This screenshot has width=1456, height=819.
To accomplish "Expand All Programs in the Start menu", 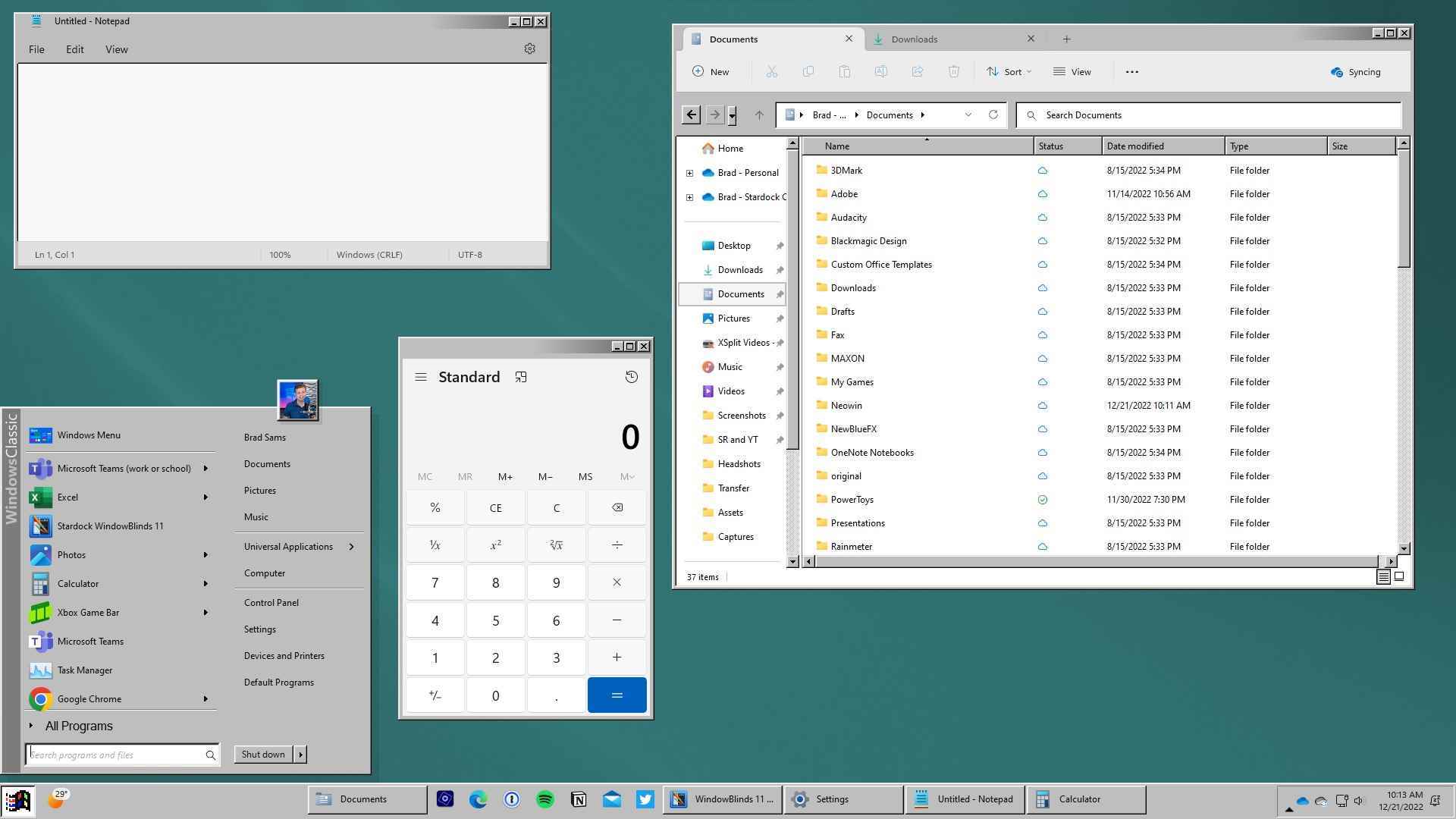I will coord(78,725).
